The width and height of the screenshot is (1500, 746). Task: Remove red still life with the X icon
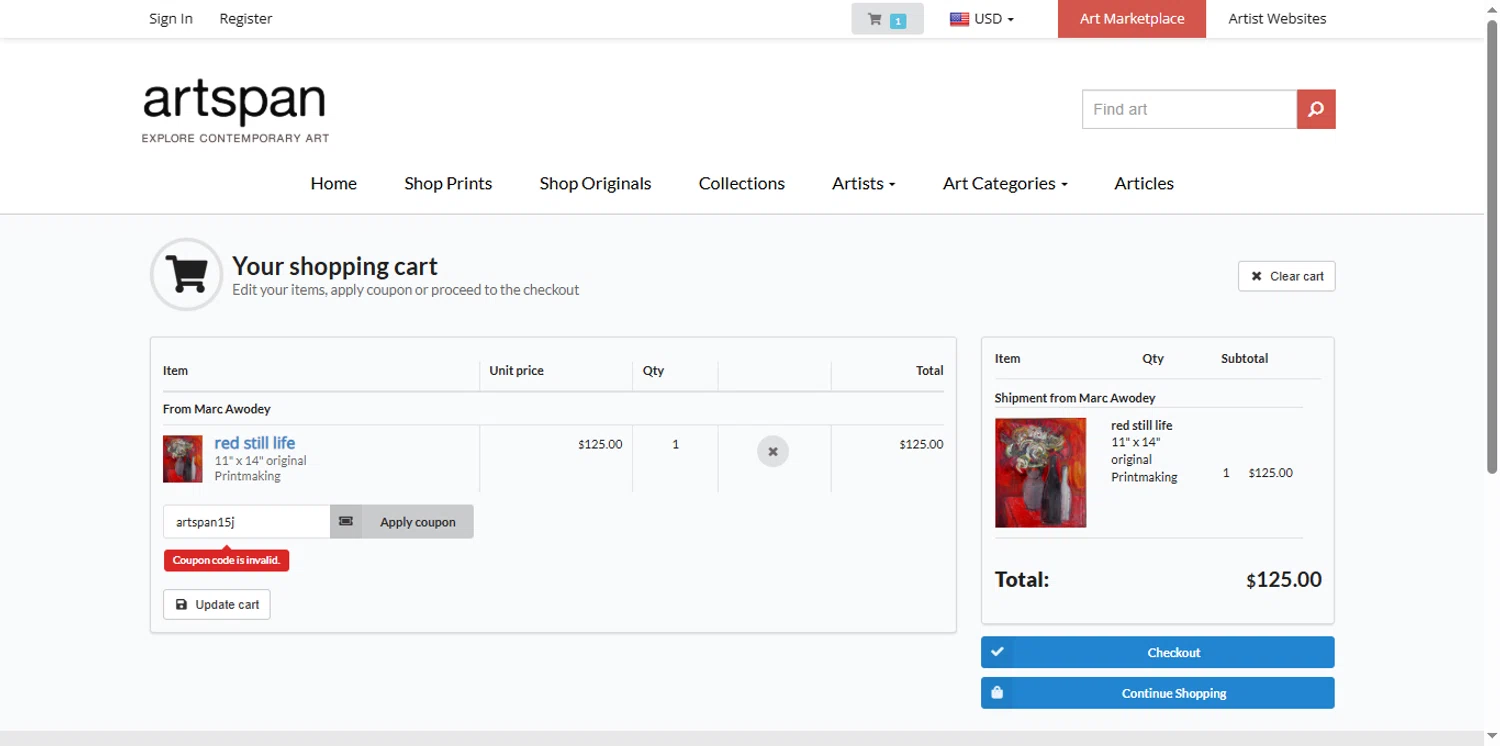point(773,451)
